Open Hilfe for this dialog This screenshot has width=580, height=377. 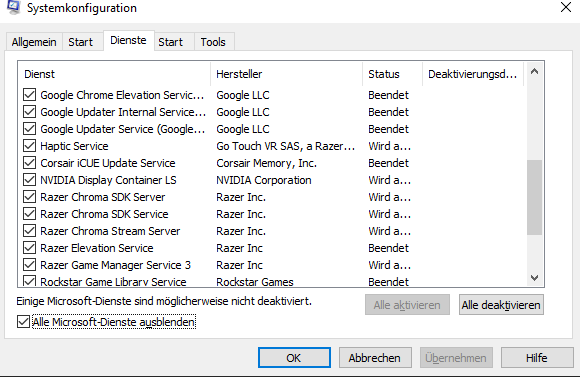click(x=537, y=358)
